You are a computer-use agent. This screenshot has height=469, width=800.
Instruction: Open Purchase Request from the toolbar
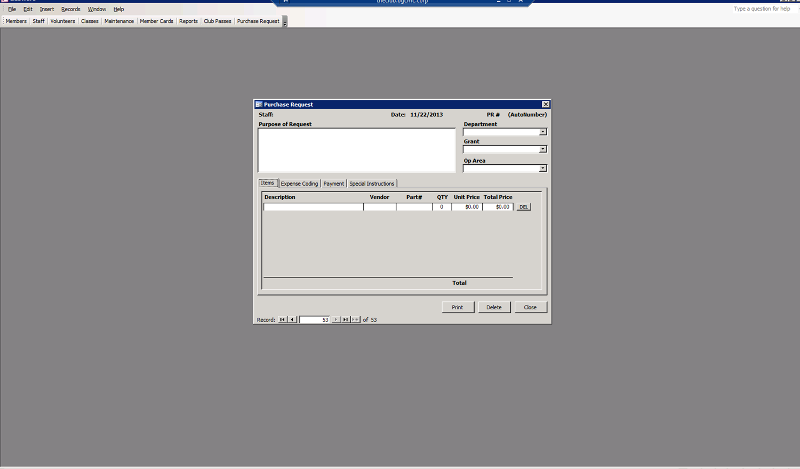(258, 21)
